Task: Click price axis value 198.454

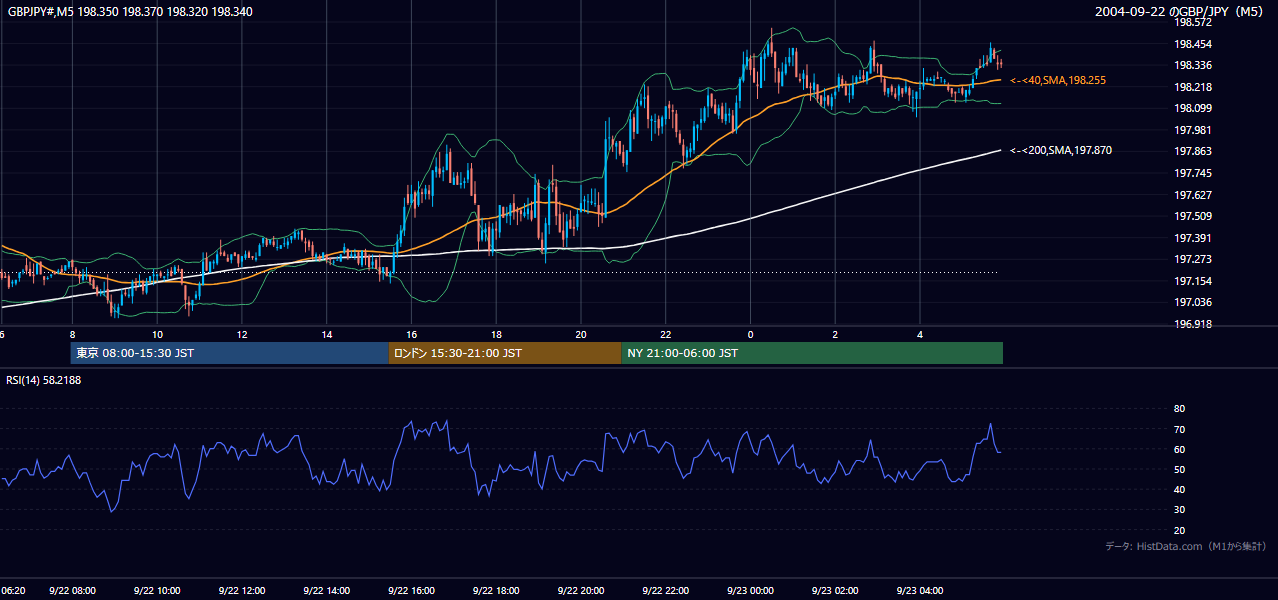Action: tap(1193, 44)
